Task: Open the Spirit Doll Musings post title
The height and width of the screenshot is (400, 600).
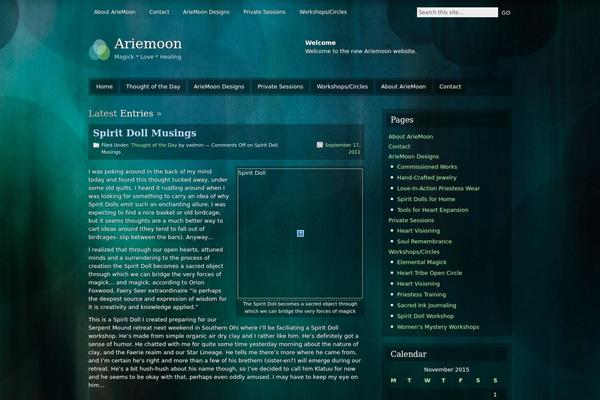Action: coord(144,133)
